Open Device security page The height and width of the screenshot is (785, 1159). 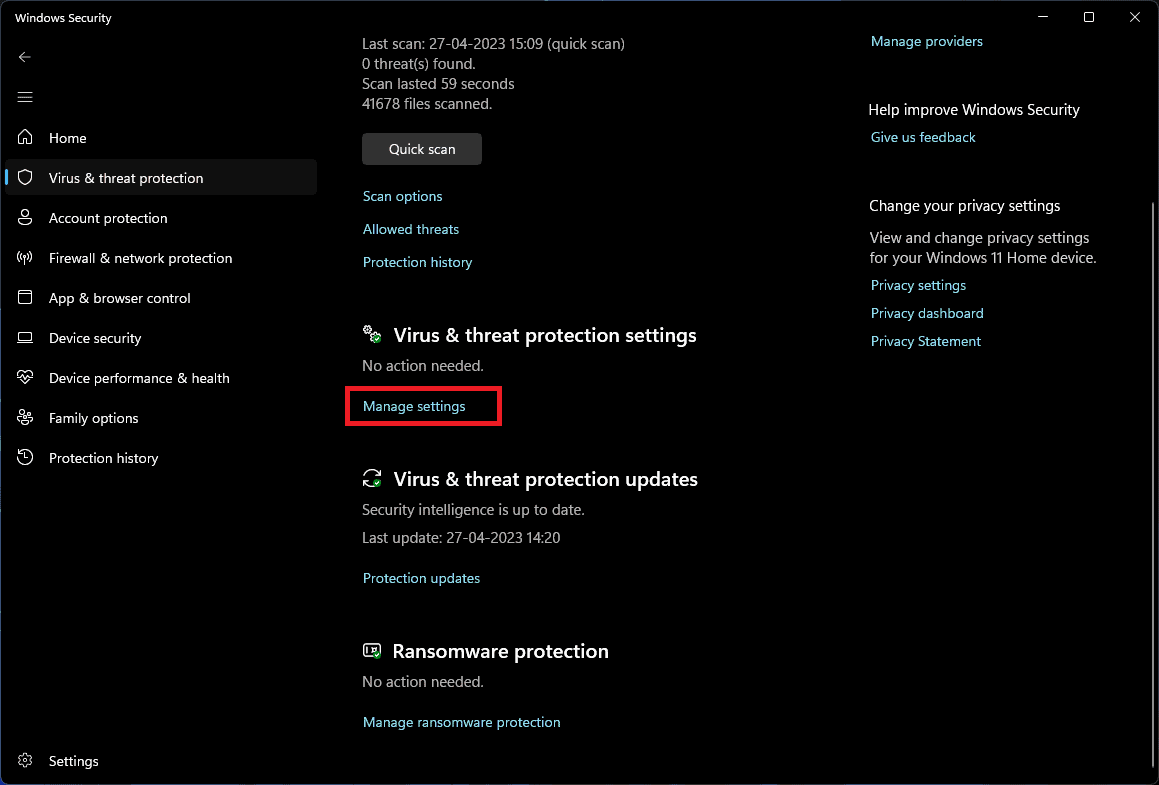[161, 338]
